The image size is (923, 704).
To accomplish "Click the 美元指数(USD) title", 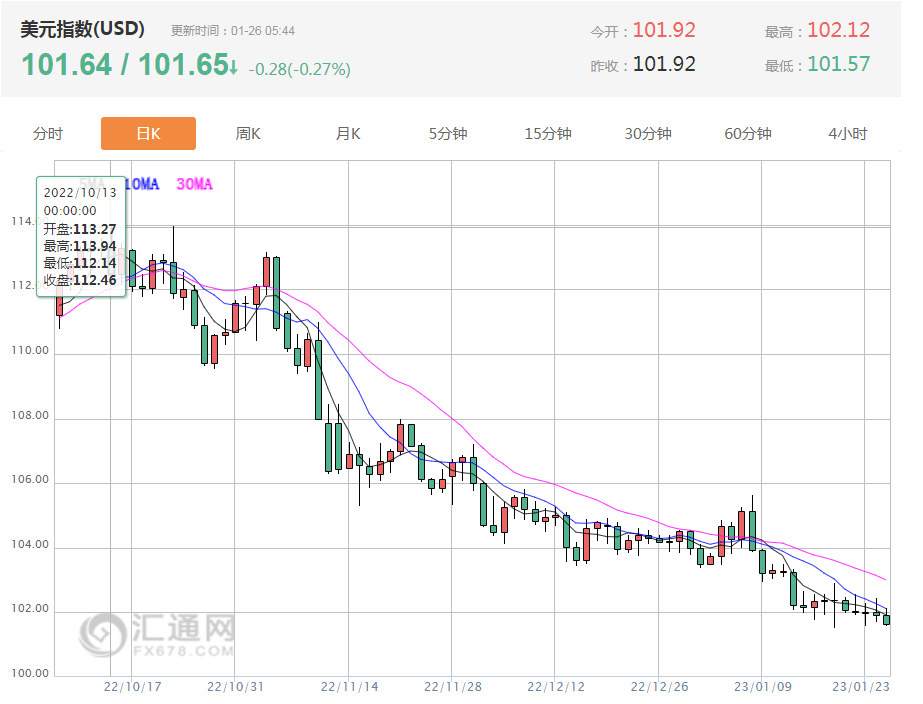I will [x=83, y=28].
